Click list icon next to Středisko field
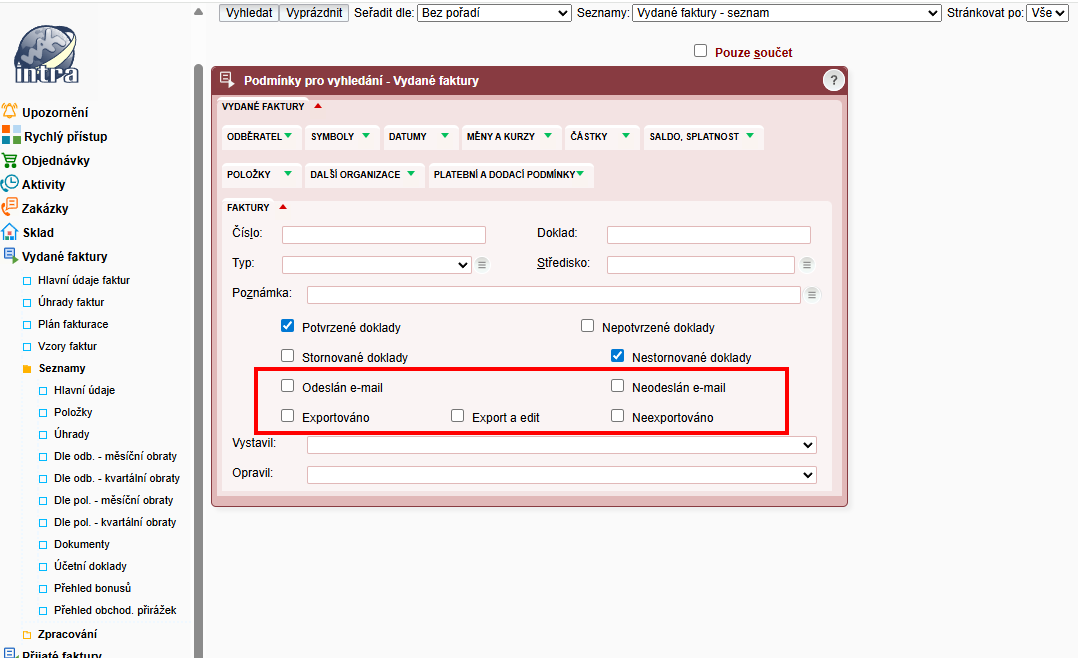Image resolution: width=1078 pixels, height=658 pixels. [x=807, y=264]
